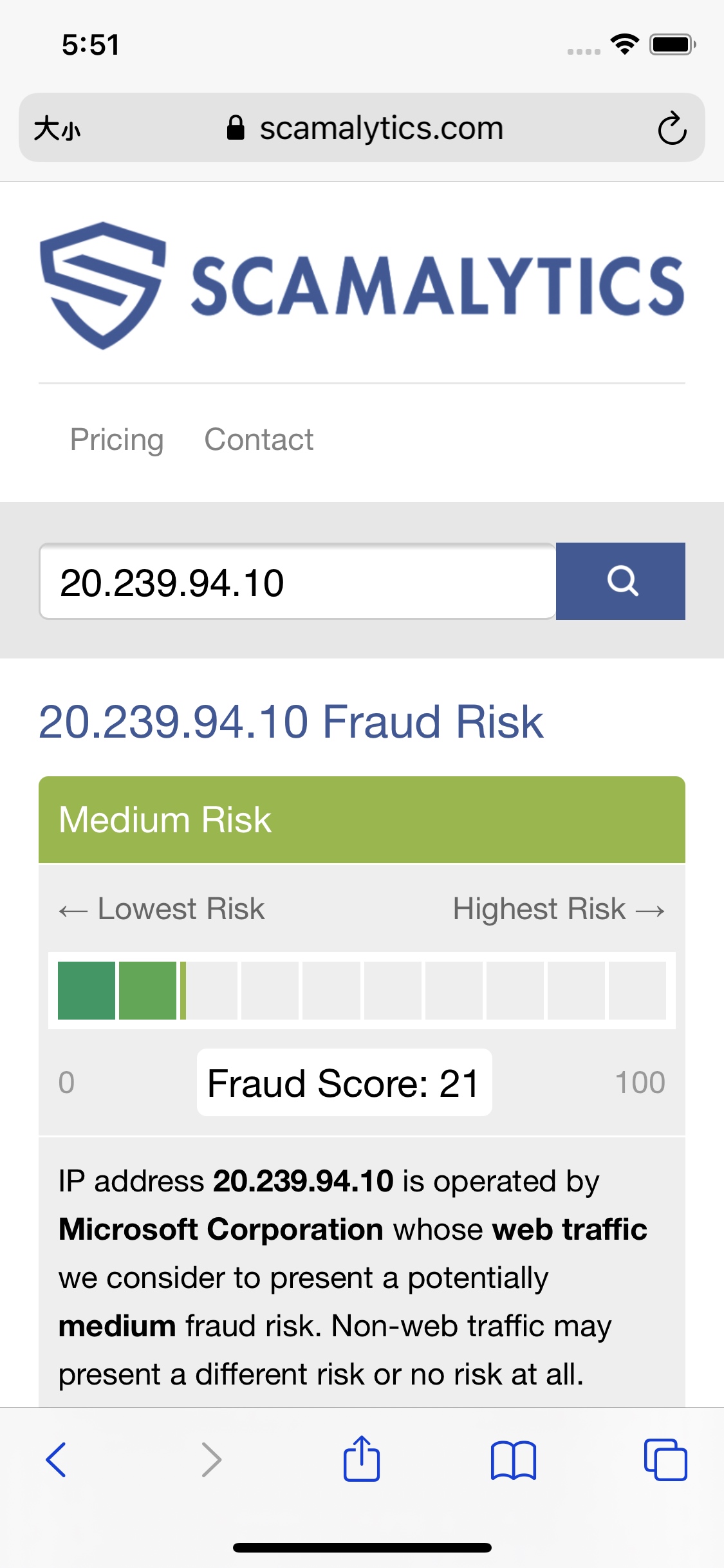Tap the Fraud Score: 21 label
The image size is (724, 1568).
pos(344,1083)
